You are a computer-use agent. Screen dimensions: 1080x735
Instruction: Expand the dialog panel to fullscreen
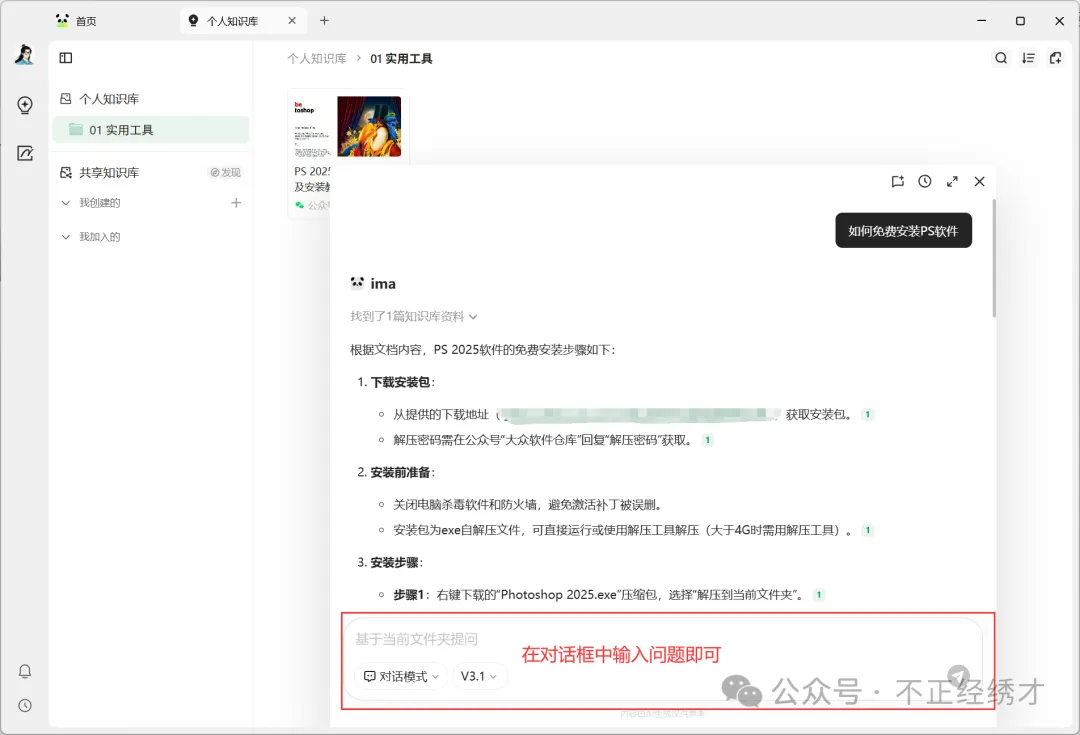click(952, 181)
